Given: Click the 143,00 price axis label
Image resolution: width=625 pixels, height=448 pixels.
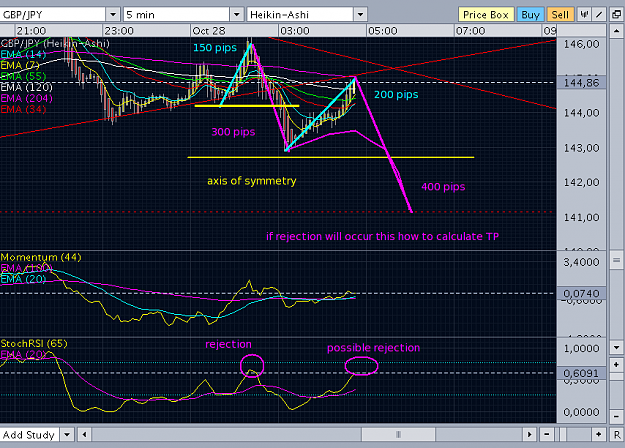Looking at the screenshot, I should tap(581, 148).
